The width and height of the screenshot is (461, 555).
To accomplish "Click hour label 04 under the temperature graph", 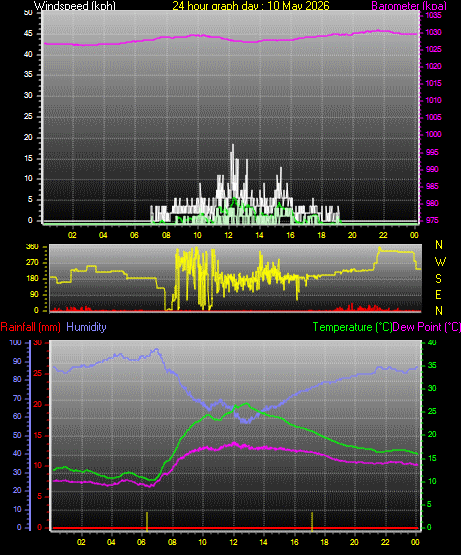I will [x=111, y=542].
